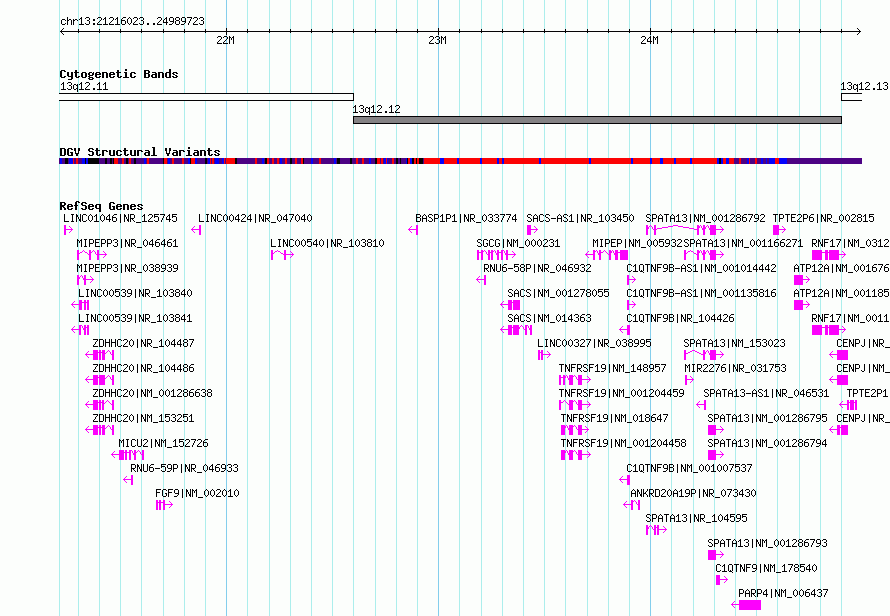Click the SPATA13|NM_001286794 label
This screenshot has height=616, width=890.
(x=767, y=443)
